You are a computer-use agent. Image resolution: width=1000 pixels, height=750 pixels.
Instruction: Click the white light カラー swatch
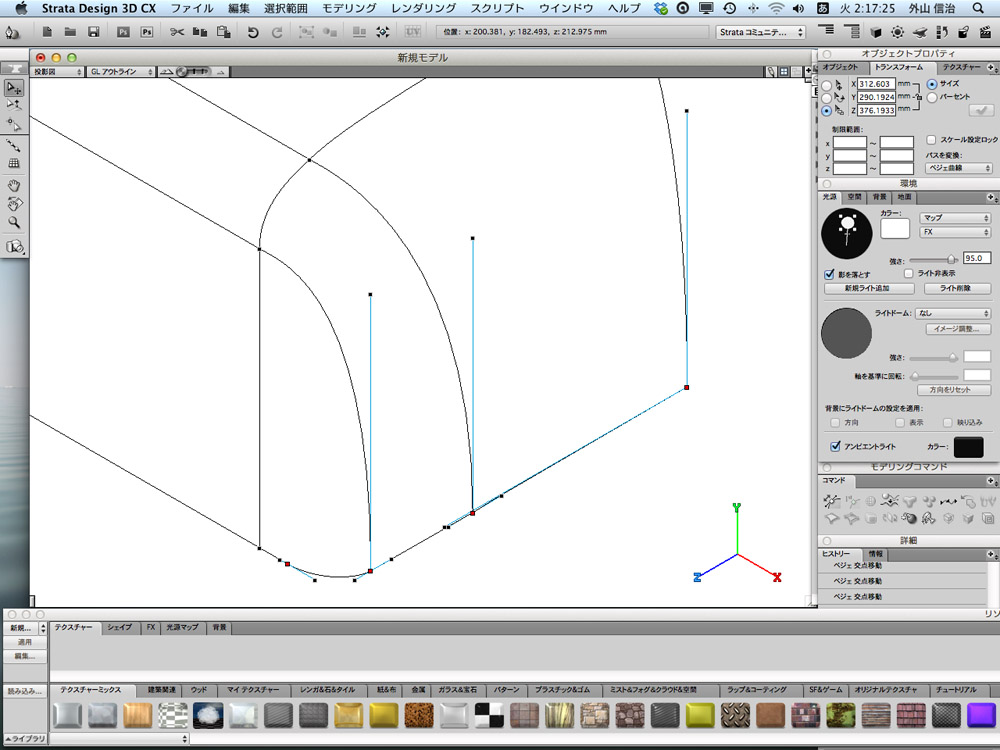pyautogui.click(x=894, y=229)
